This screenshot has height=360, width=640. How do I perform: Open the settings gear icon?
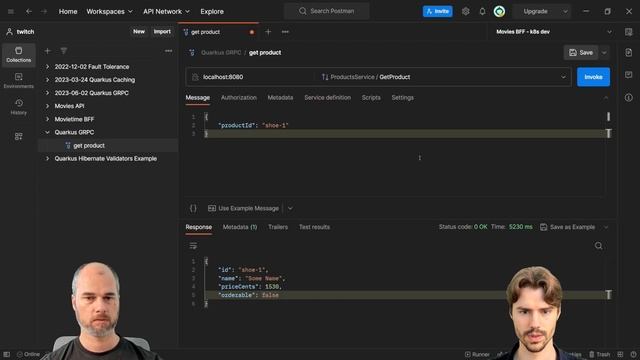pyautogui.click(x=466, y=11)
